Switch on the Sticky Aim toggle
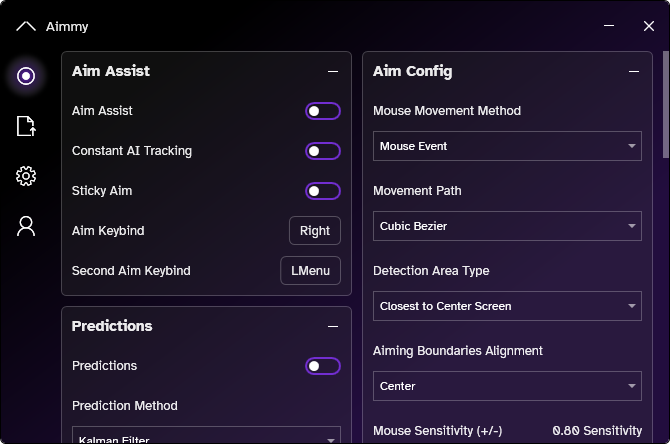Image resolution: width=670 pixels, height=444 pixels. pos(323,191)
